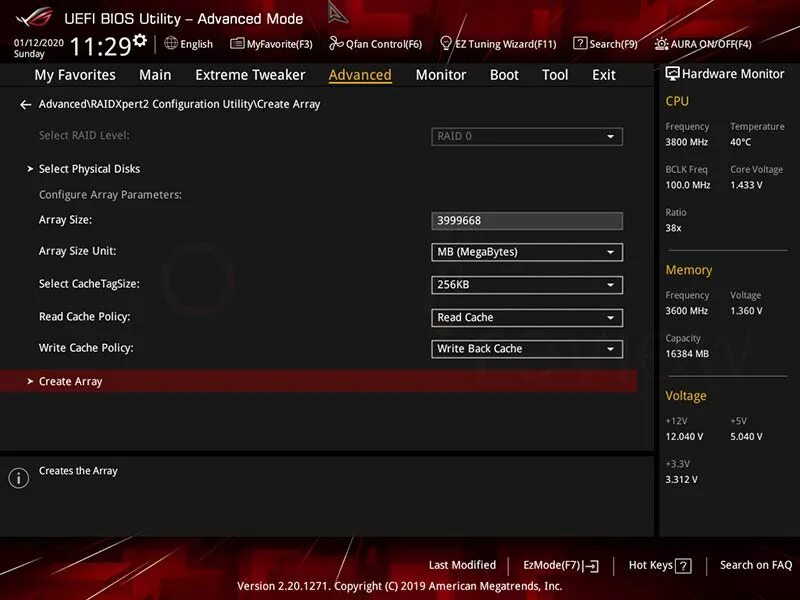Image resolution: width=800 pixels, height=600 pixels.
Task: Click the breadcrumb path Advanced\RAIDXpert2 text
Action: 180,104
